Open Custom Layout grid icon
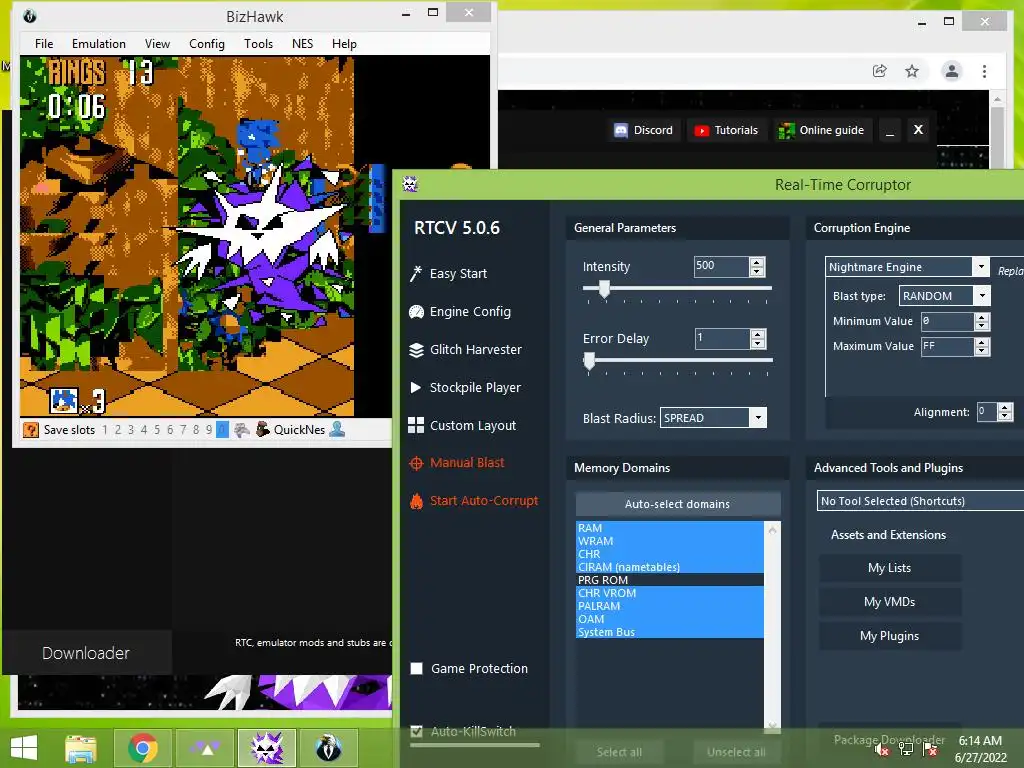 [x=416, y=426]
